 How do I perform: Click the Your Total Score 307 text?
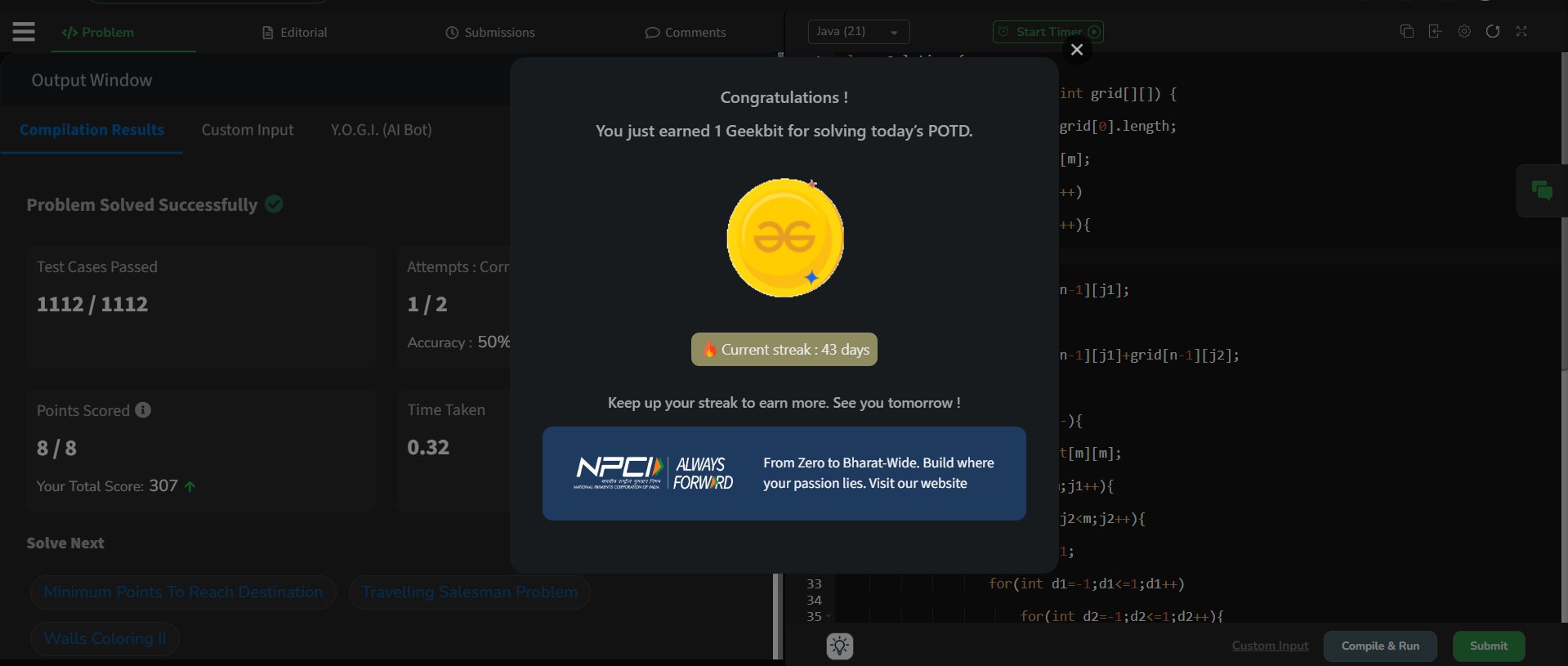pyautogui.click(x=107, y=486)
